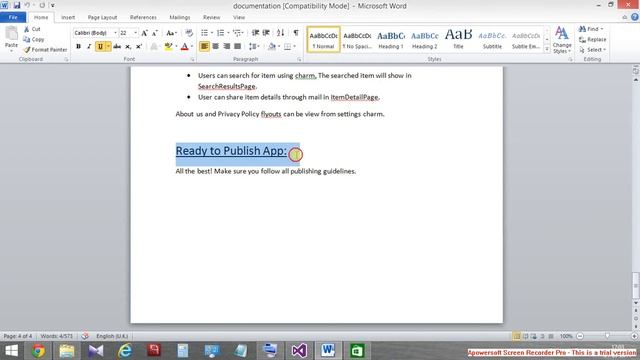Switch to Print Layout view in status bar
This screenshot has width=640, height=360.
tap(516, 336)
